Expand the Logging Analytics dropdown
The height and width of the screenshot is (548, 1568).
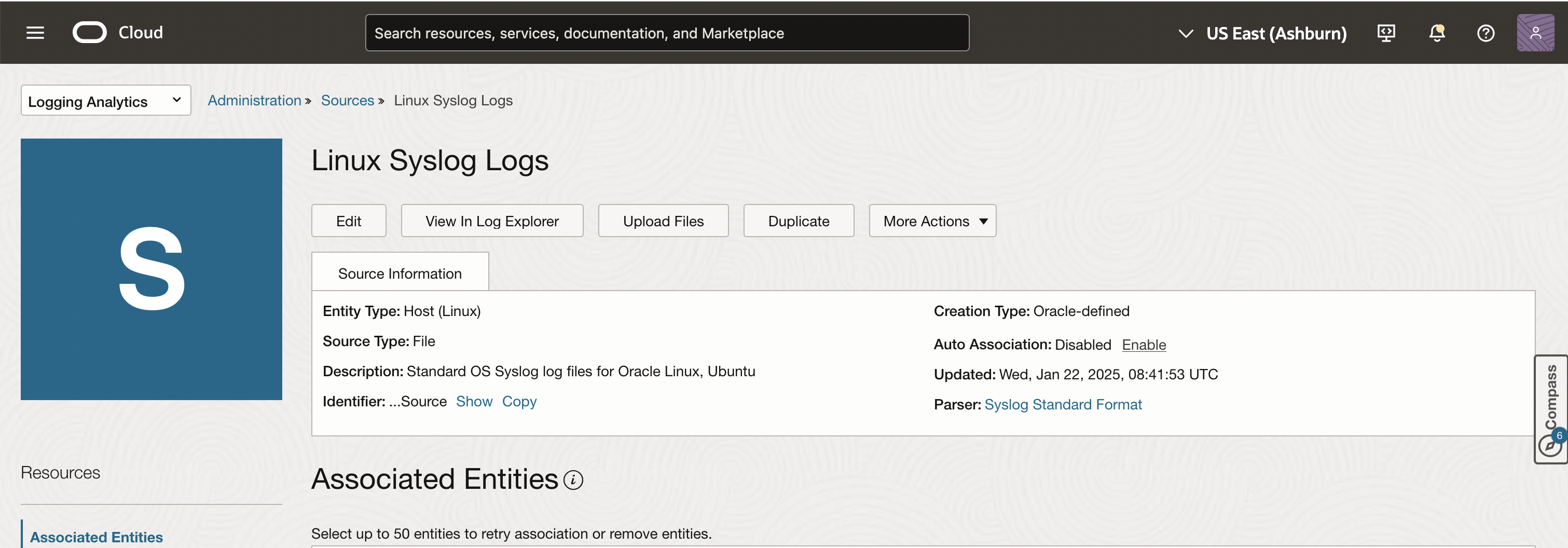point(105,101)
